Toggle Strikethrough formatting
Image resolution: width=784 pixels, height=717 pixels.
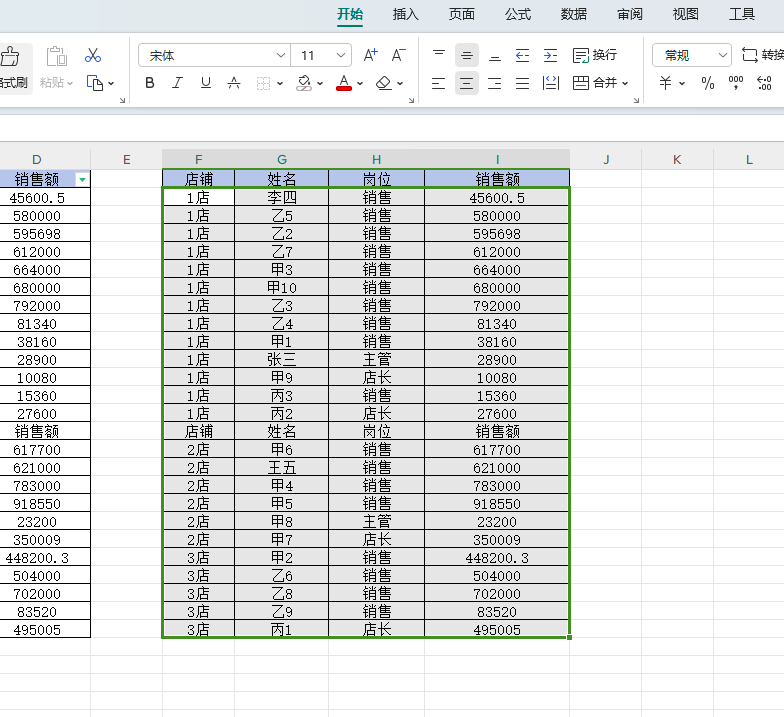(x=234, y=83)
